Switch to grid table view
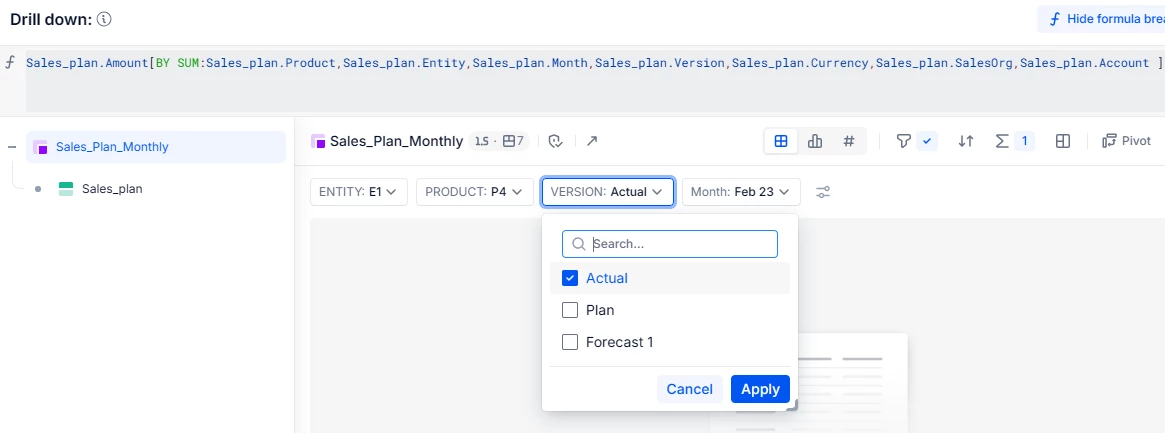Image resolution: width=1165 pixels, height=433 pixels. [x=782, y=142]
